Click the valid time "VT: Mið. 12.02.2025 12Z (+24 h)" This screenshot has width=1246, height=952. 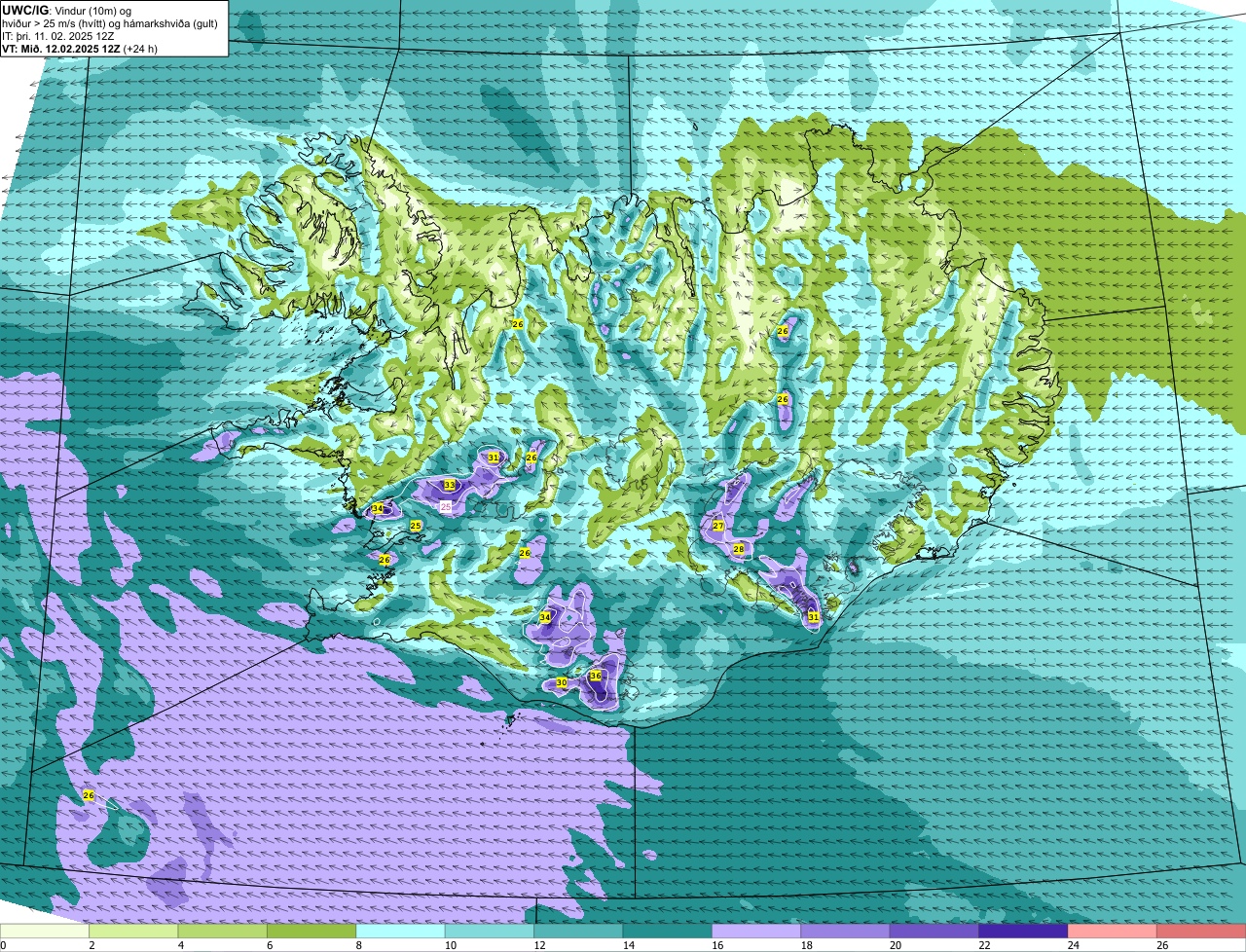point(80,49)
